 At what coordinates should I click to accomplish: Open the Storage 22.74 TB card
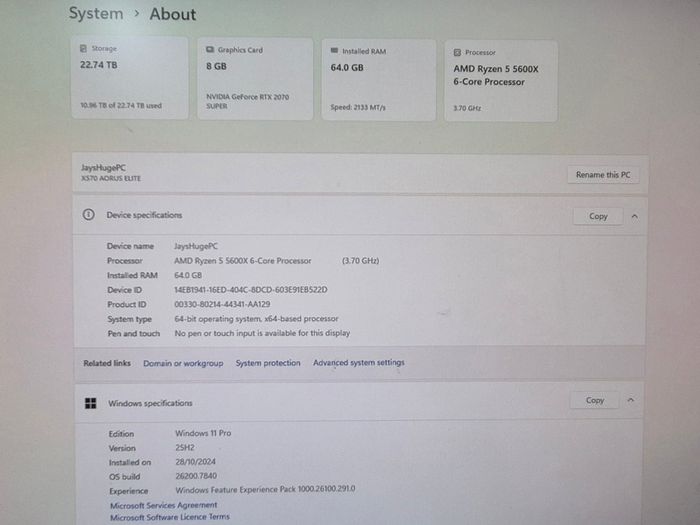(x=129, y=78)
